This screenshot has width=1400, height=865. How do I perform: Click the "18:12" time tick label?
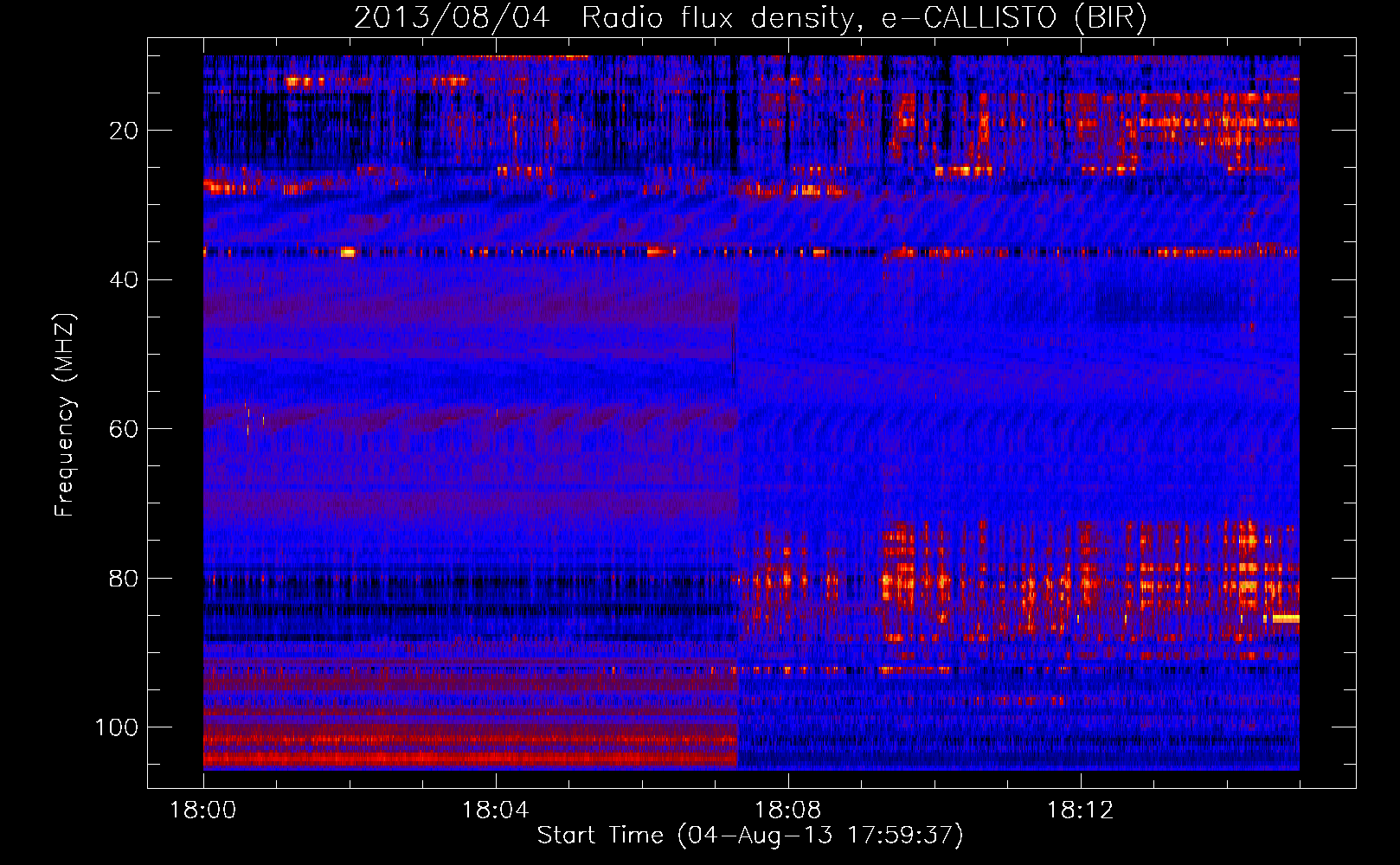(1080, 811)
